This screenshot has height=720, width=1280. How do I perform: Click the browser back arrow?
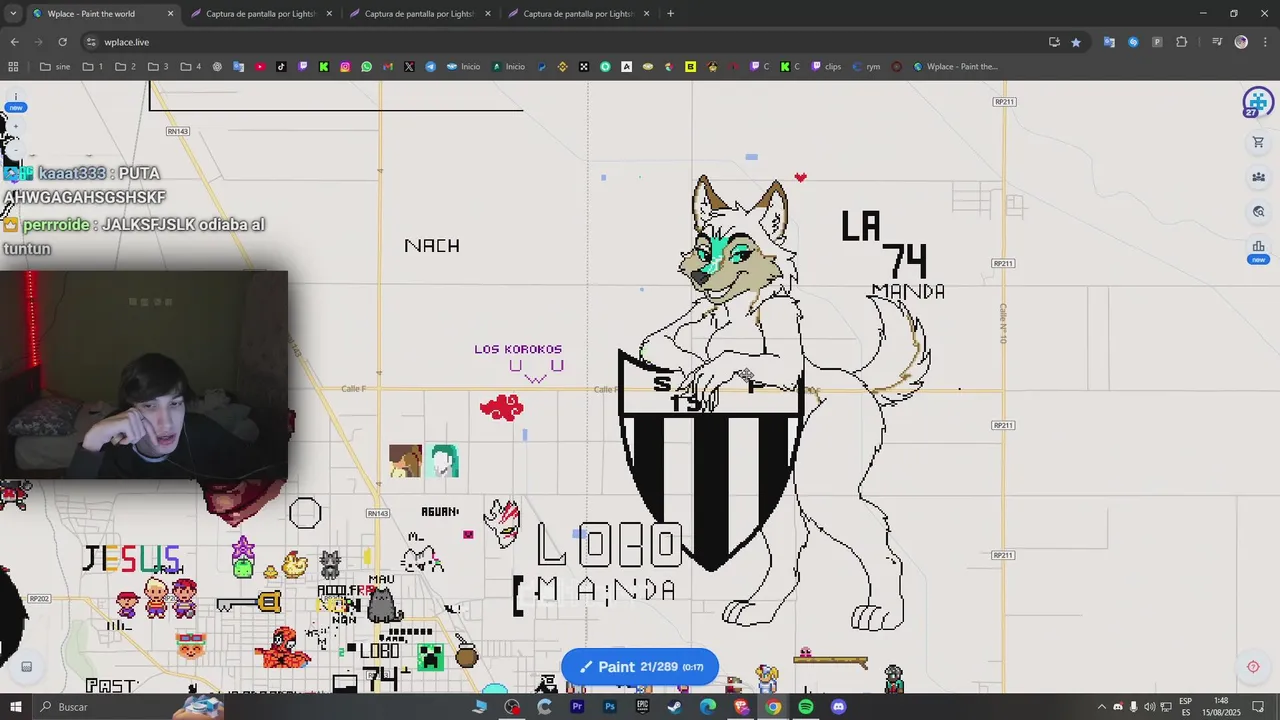[x=14, y=42]
